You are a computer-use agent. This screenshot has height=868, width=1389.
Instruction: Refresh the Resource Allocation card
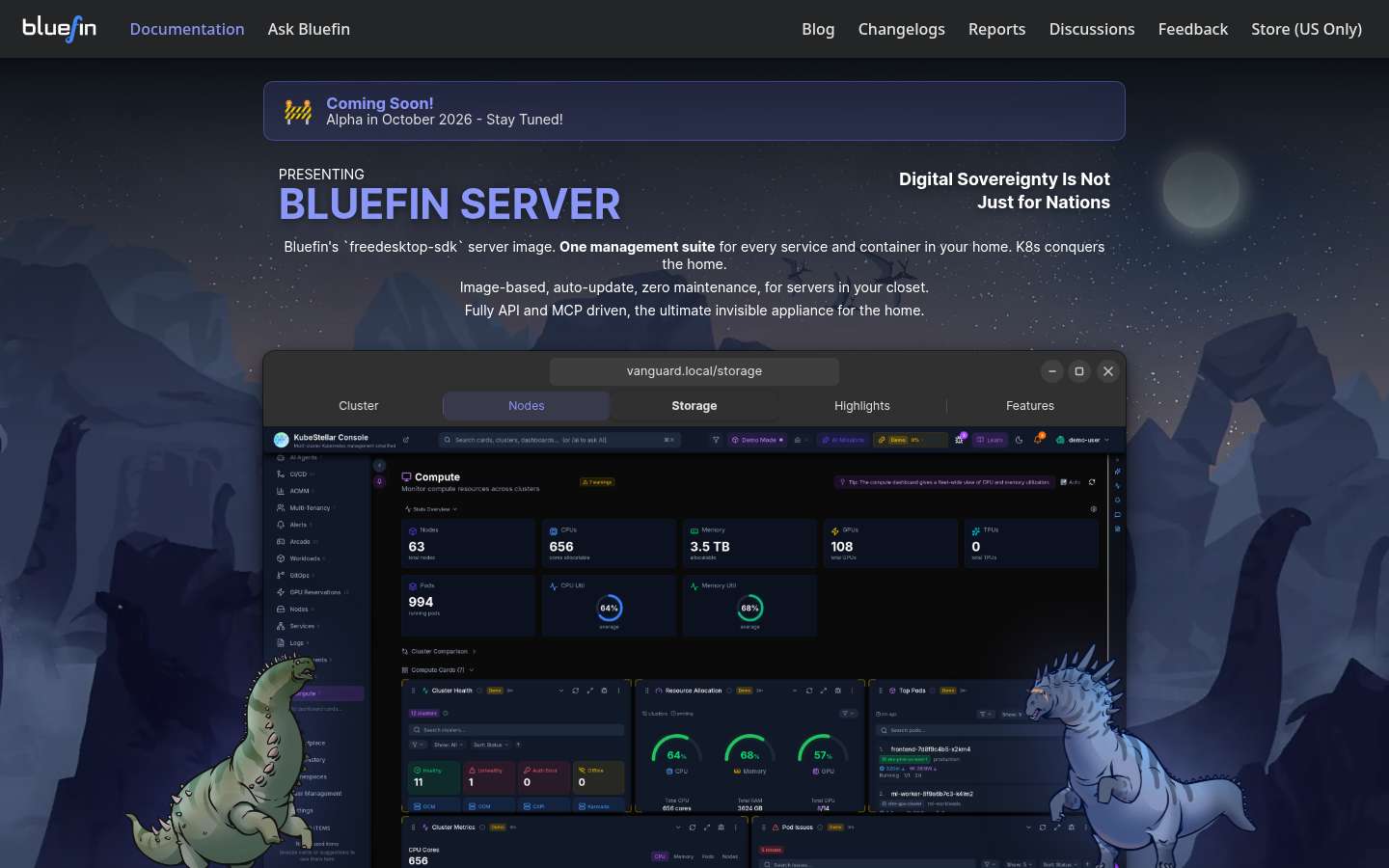(808, 691)
